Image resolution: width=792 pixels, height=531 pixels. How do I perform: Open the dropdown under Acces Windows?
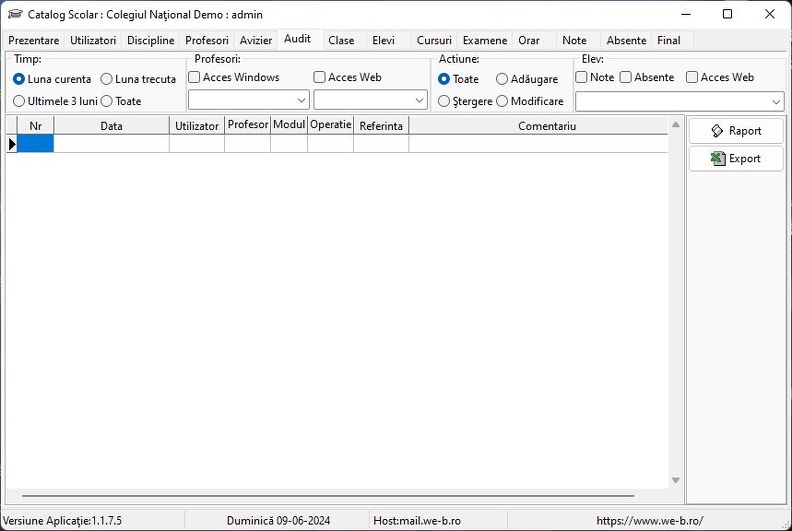coord(249,100)
